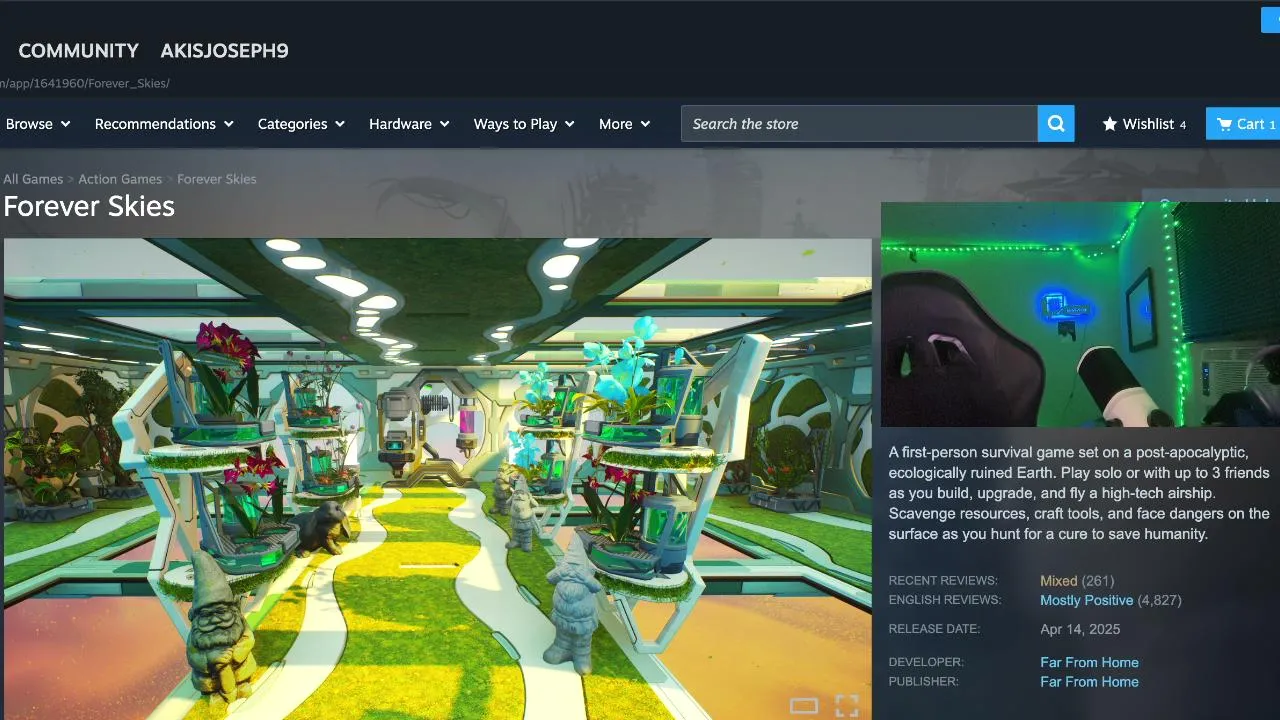Click the release date Apr 14, 2025

(1080, 629)
